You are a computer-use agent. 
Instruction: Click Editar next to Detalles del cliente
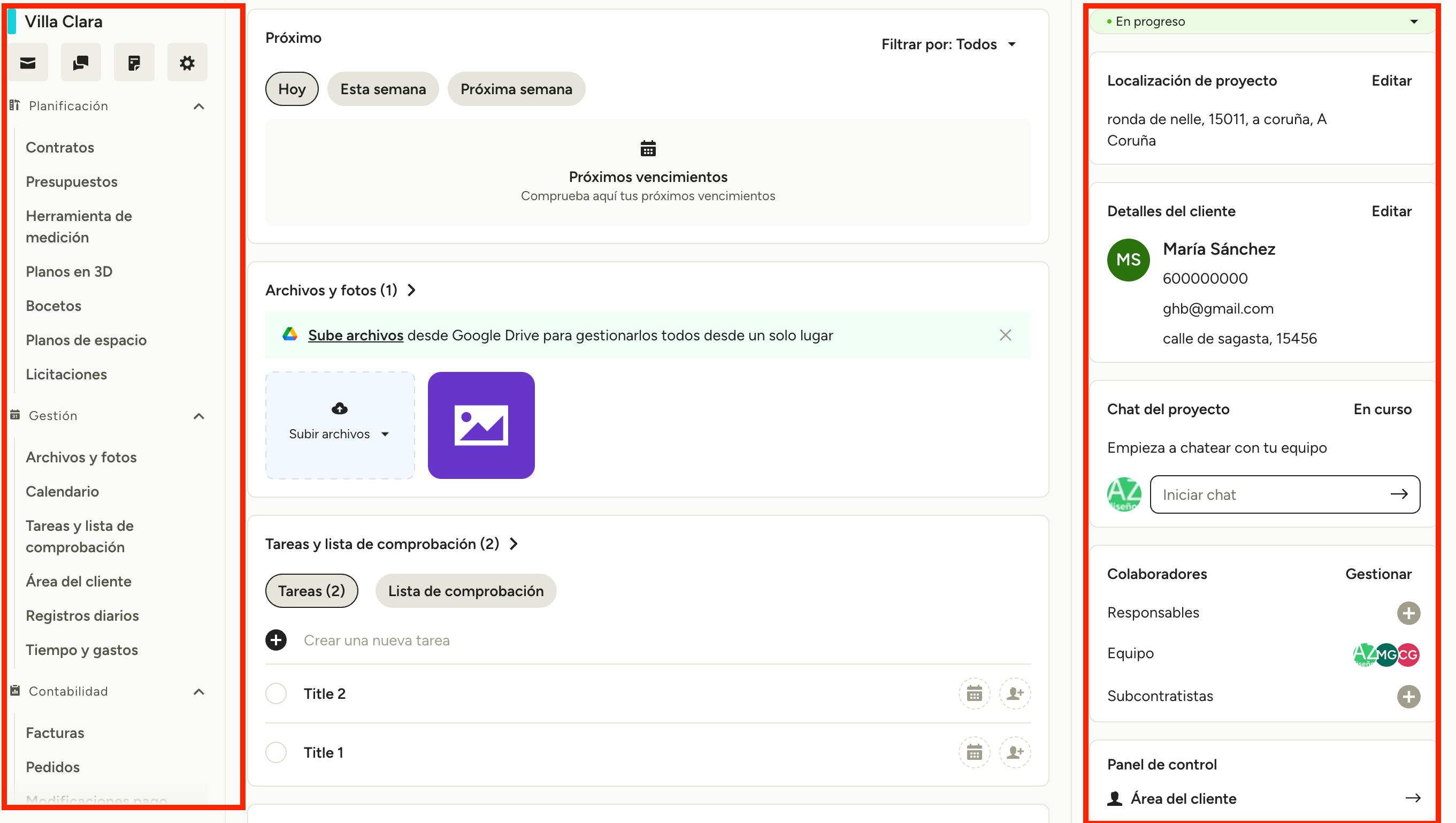(1391, 211)
